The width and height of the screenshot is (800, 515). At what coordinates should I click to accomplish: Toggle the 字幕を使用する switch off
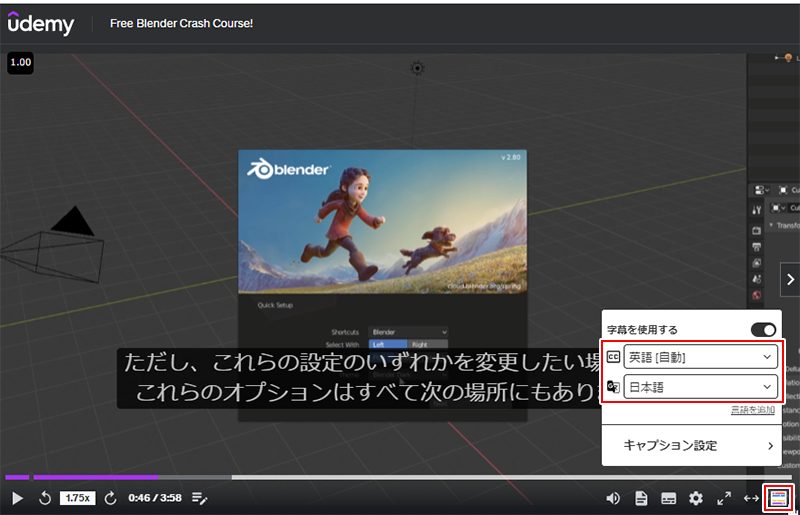point(763,330)
